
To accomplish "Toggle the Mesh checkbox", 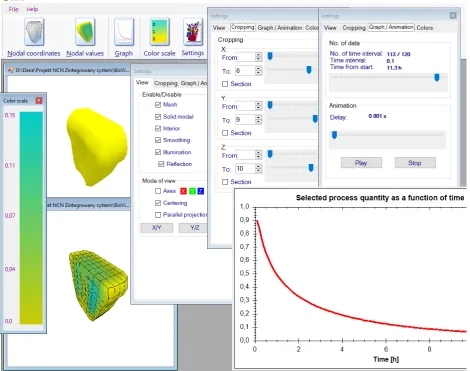I will coord(158,105).
